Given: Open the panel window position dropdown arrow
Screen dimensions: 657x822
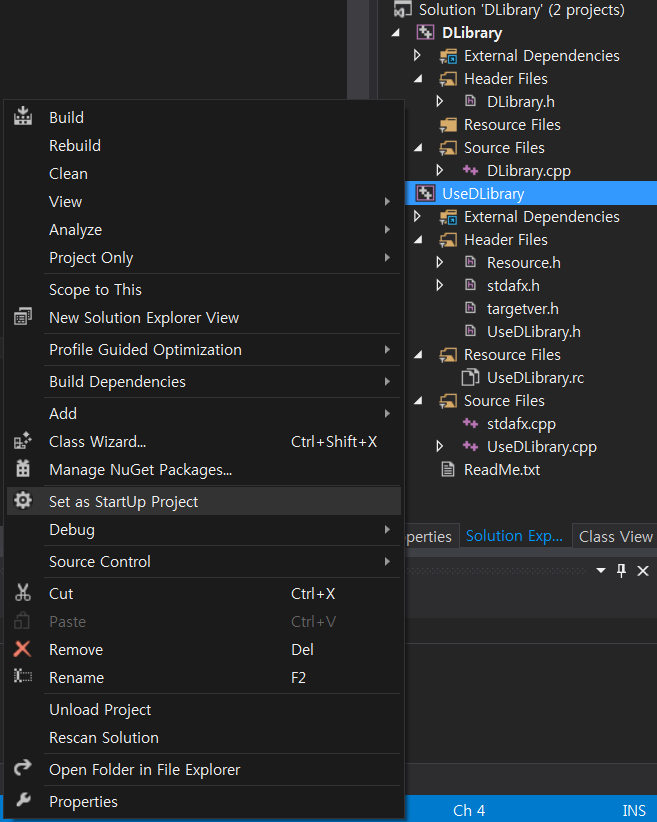Looking at the screenshot, I should (x=601, y=571).
